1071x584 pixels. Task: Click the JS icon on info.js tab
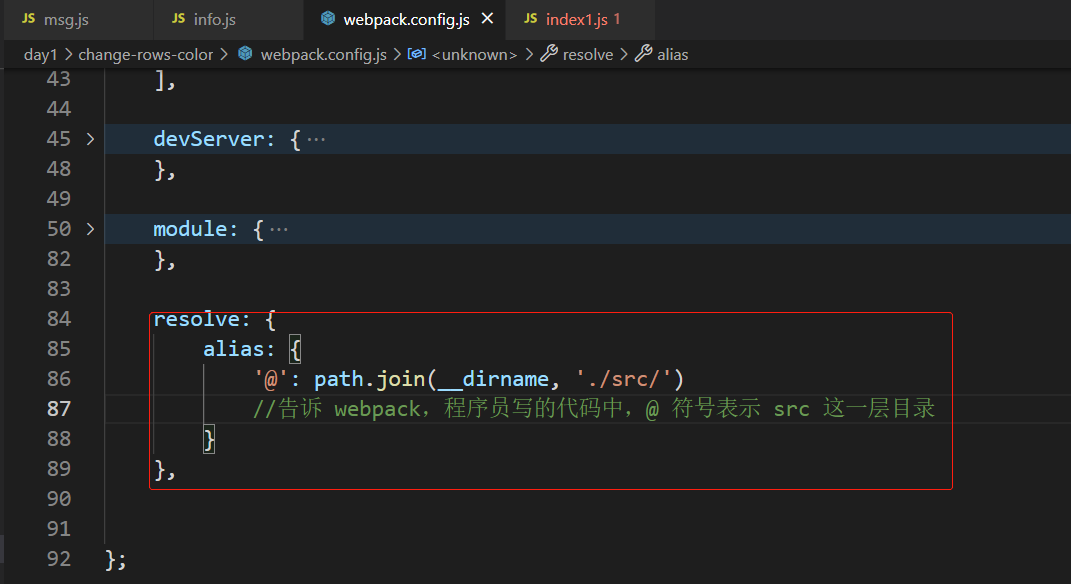click(178, 19)
